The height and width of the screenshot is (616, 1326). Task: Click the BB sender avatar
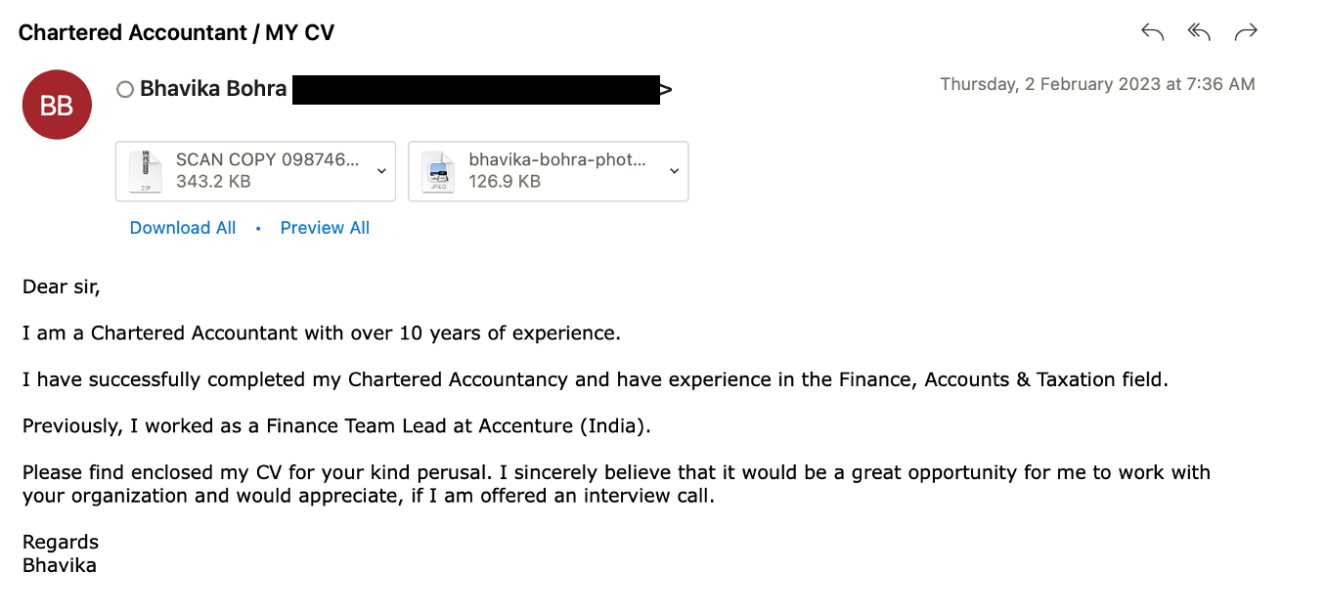(x=57, y=105)
